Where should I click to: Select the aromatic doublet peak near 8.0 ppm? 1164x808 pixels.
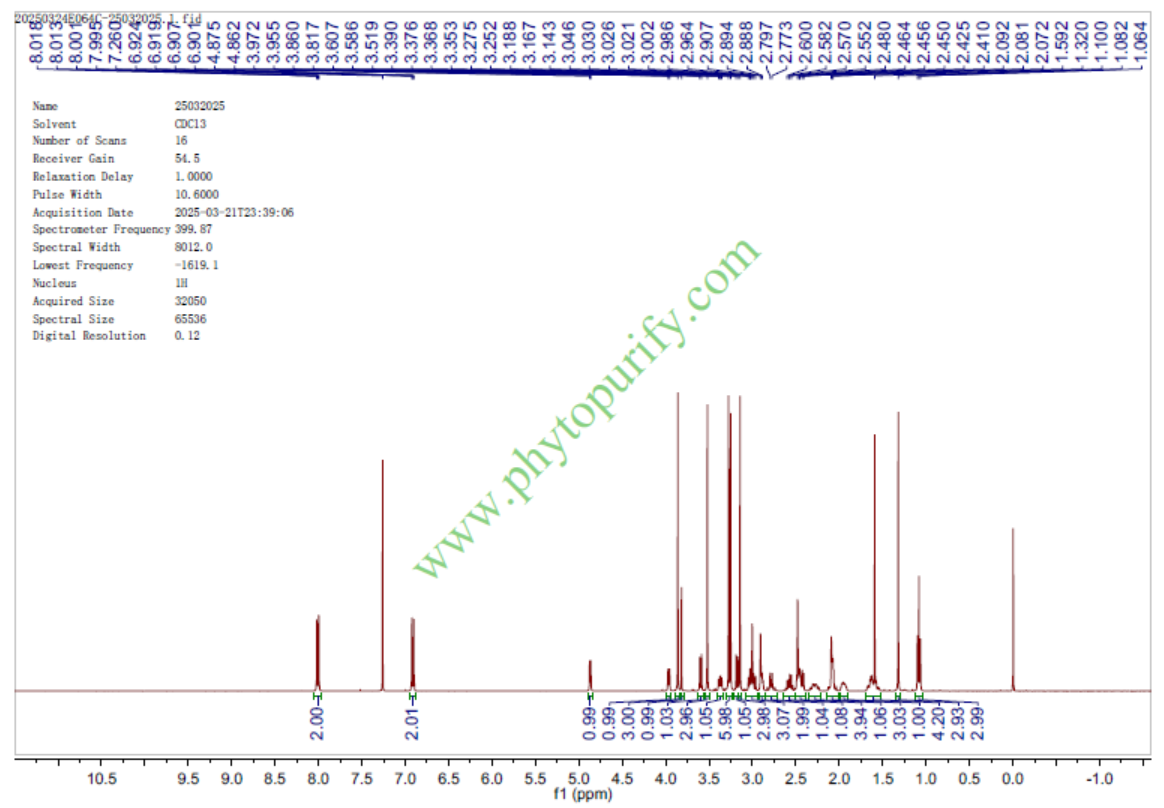(318, 652)
